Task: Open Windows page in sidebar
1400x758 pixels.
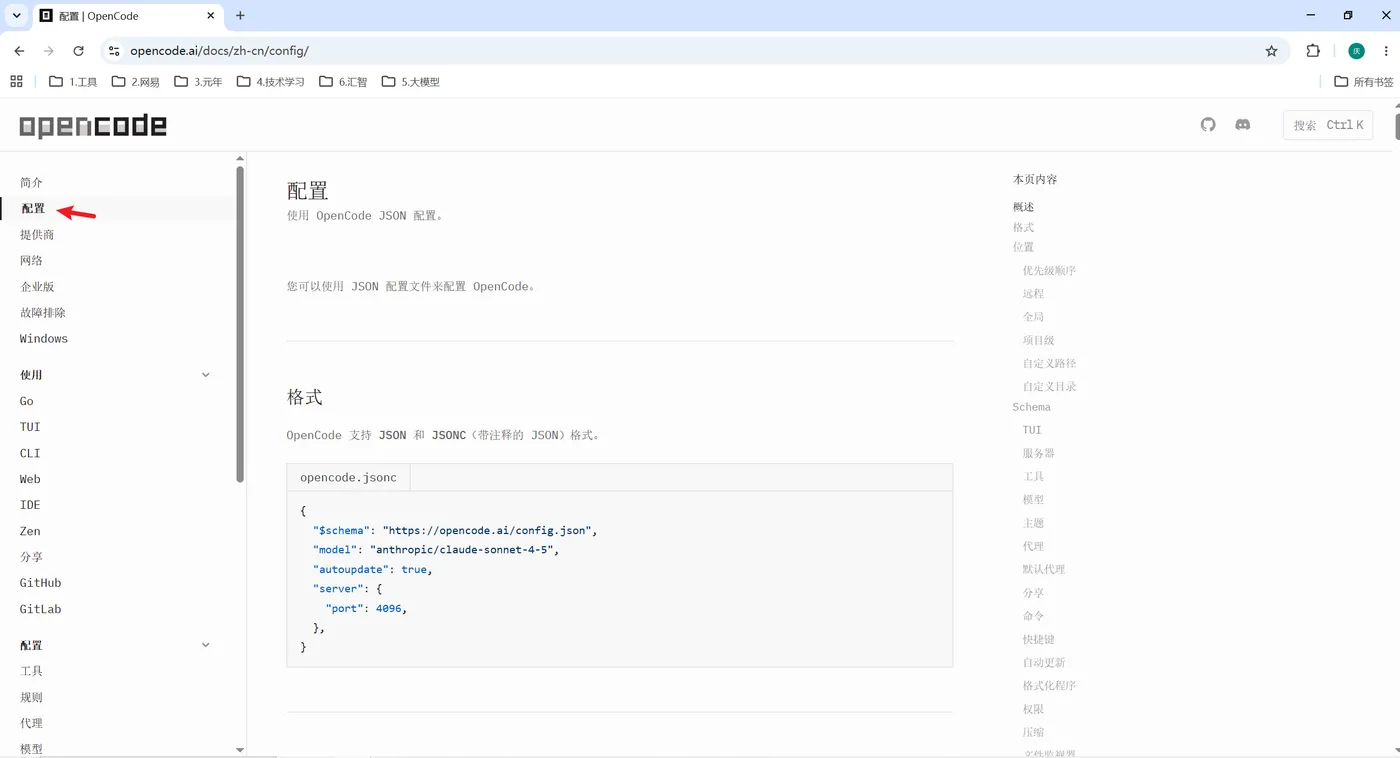Action: [x=44, y=339]
